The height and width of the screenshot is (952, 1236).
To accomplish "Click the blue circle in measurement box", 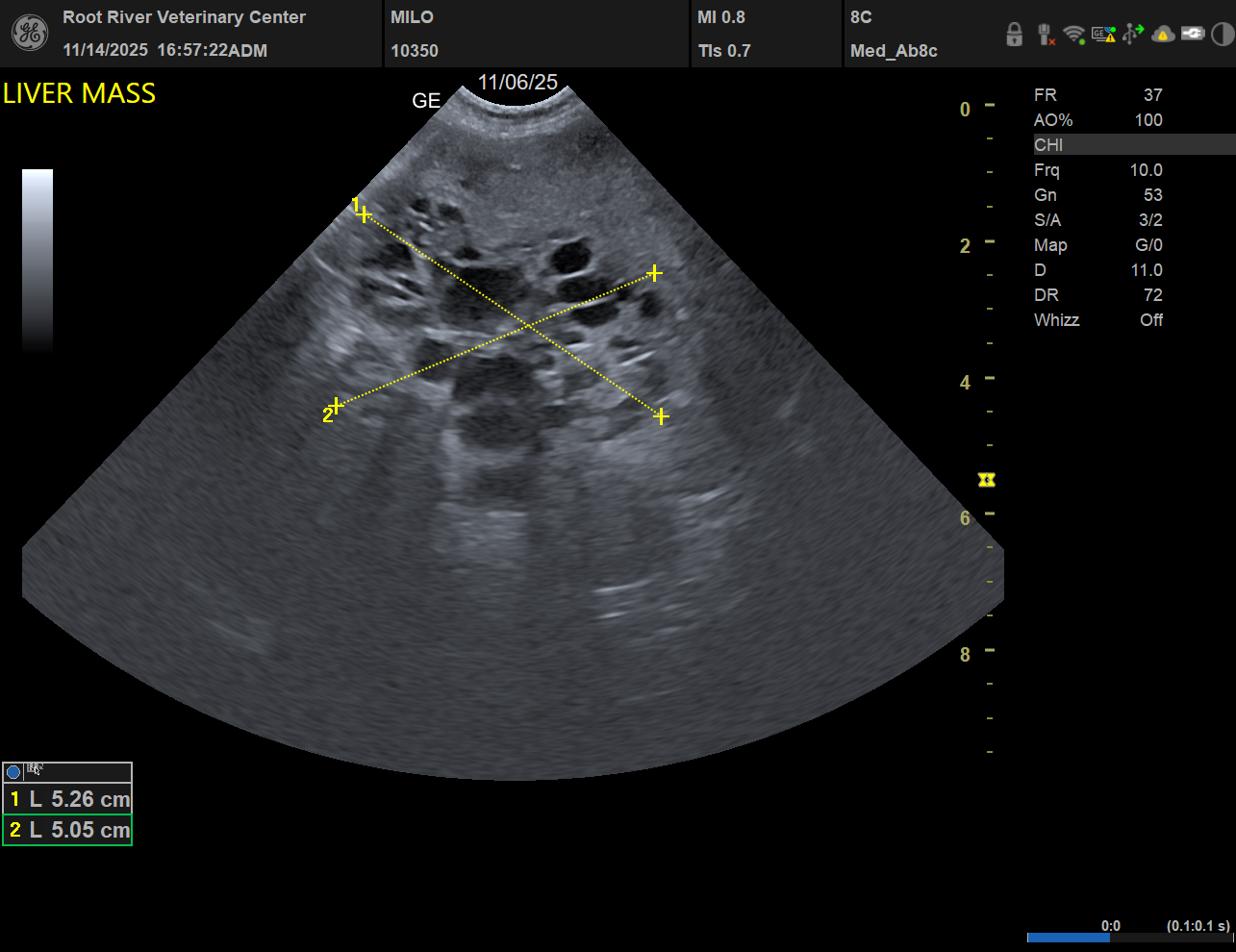I will 13,771.
